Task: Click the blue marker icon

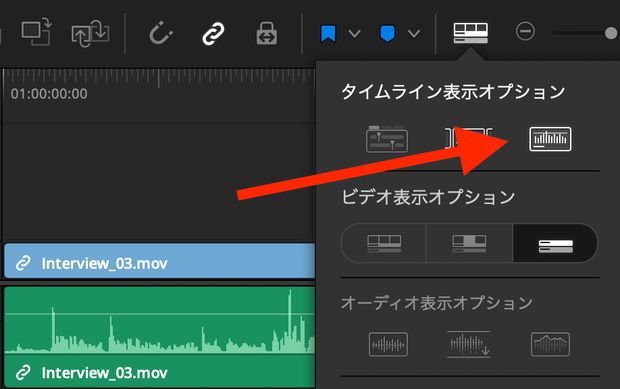Action: (x=388, y=34)
